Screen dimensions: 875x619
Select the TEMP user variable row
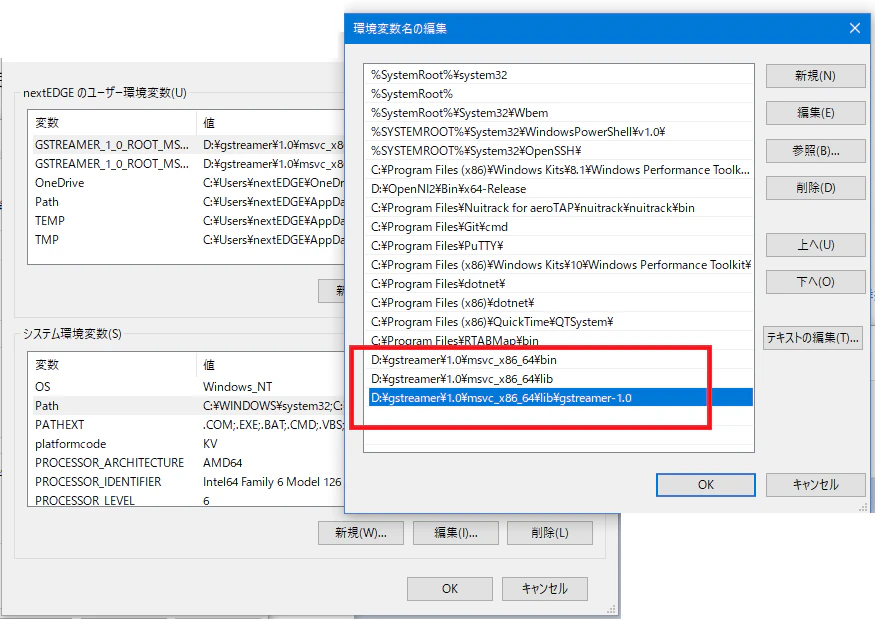pos(189,221)
